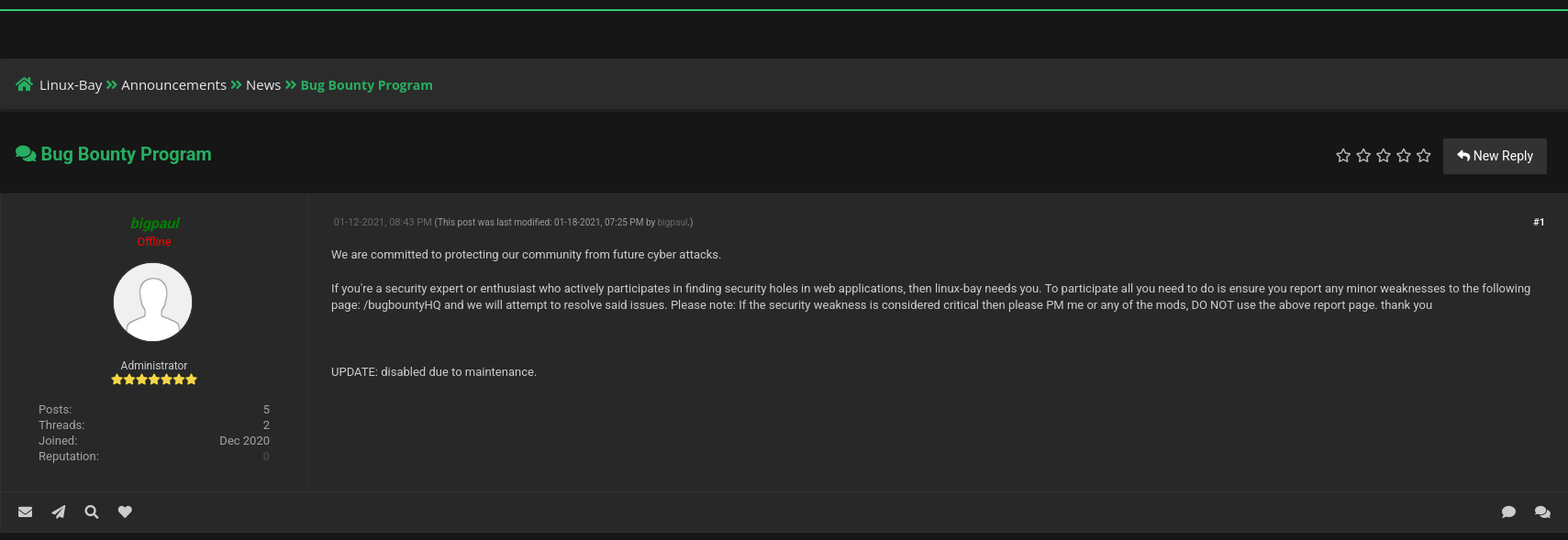
Task: Click the single speech bubble reply icon
Action: pos(1508,512)
